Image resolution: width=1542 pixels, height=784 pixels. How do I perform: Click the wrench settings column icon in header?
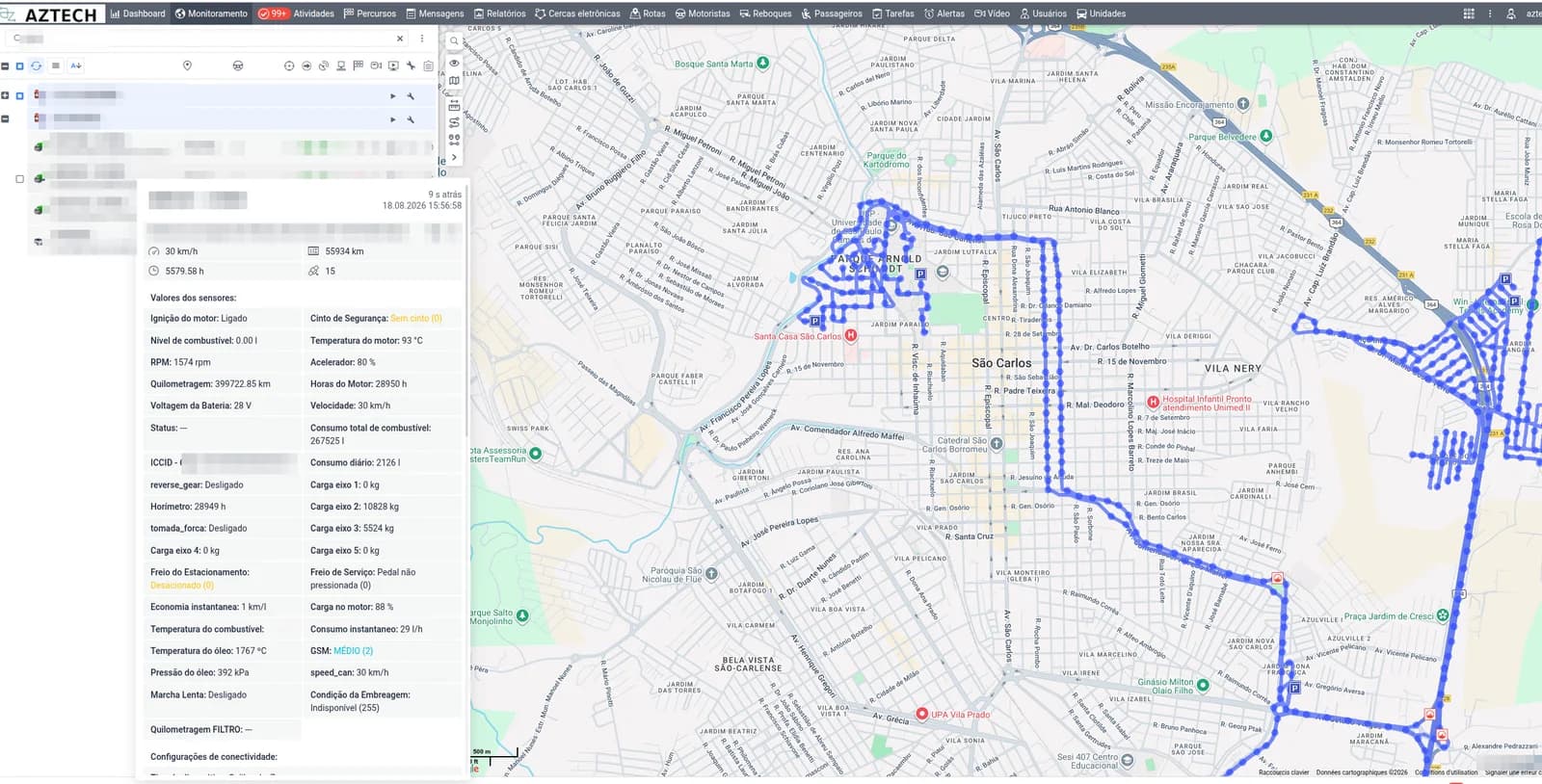click(411, 65)
